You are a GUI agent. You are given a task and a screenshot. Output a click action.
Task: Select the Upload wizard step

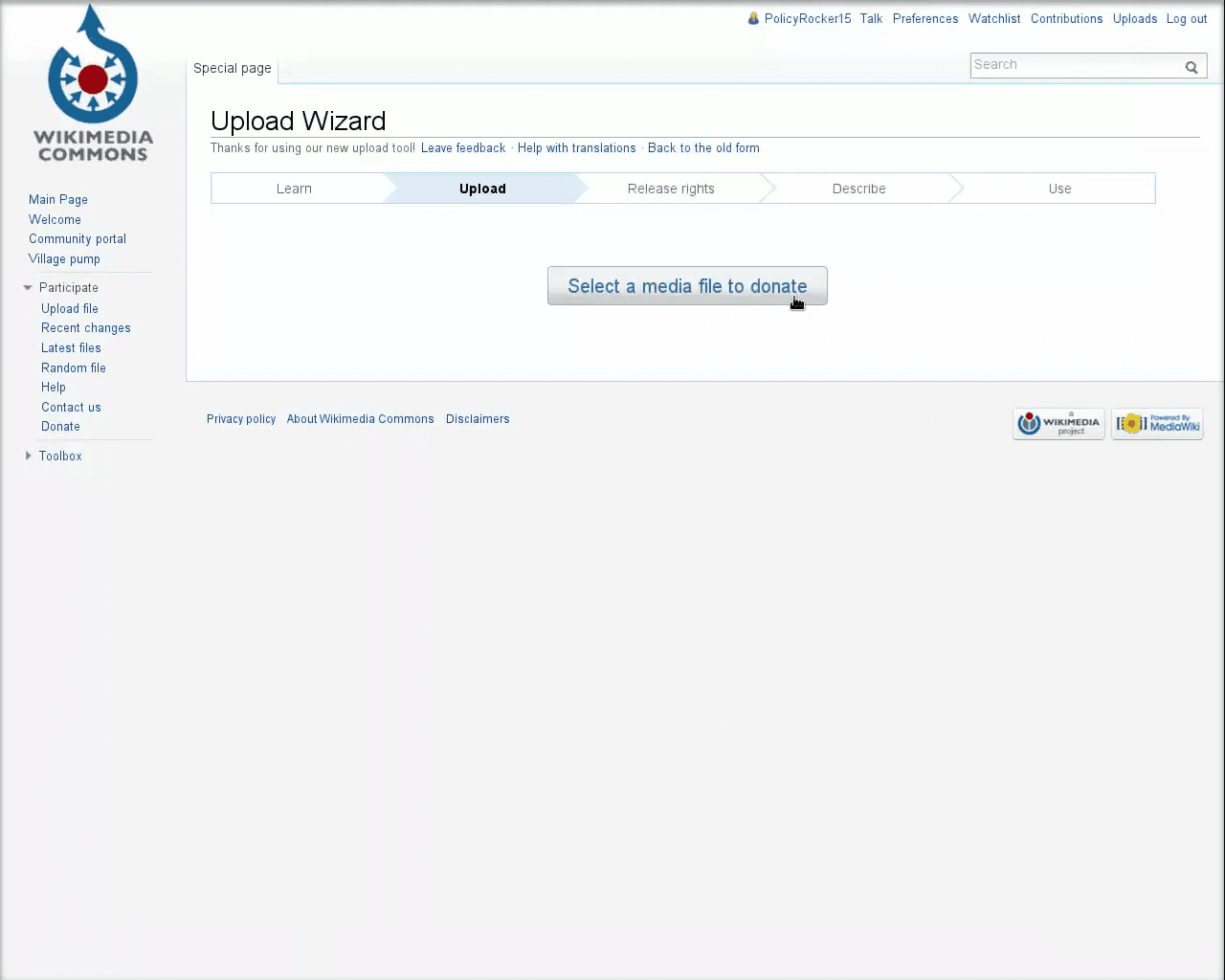[482, 189]
